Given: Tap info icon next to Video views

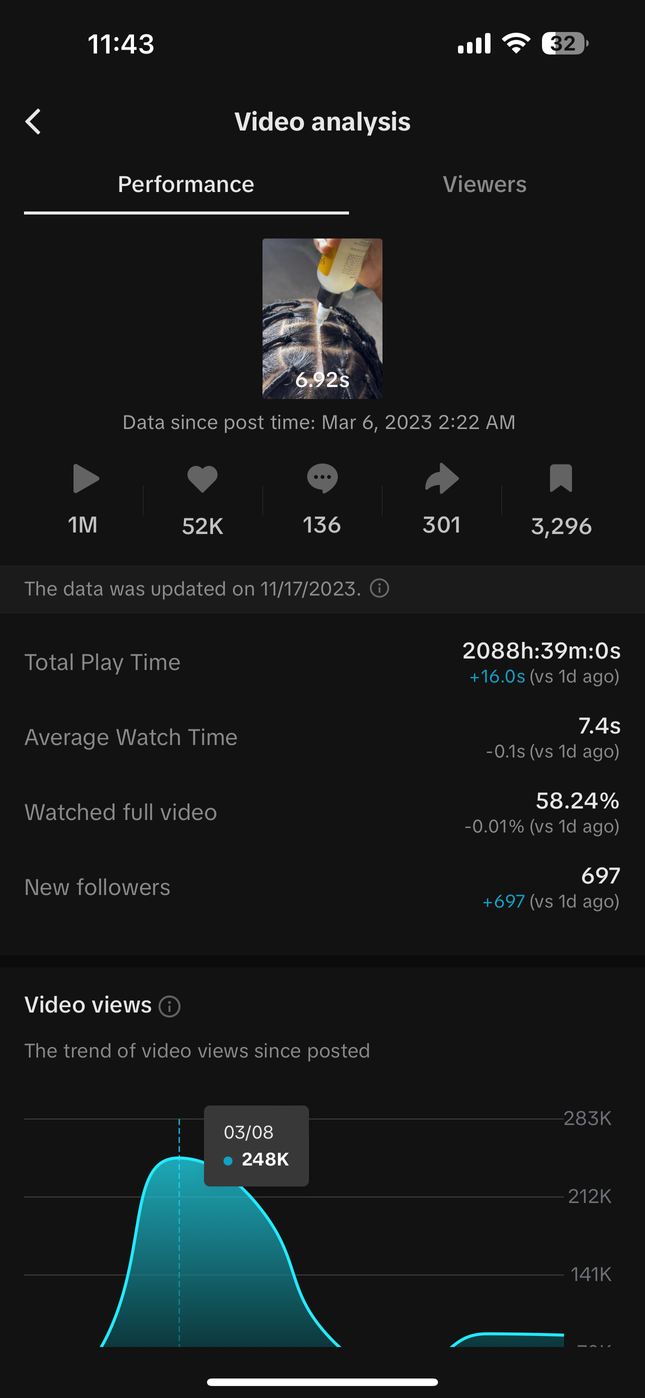Looking at the screenshot, I should click(170, 1006).
